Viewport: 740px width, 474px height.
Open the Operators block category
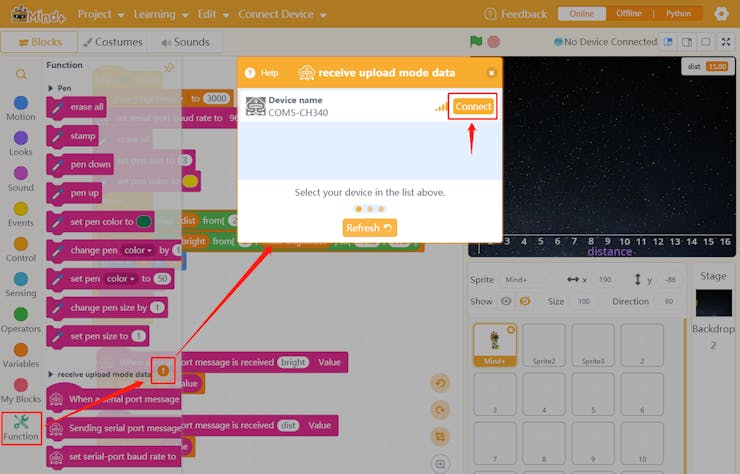(x=21, y=321)
